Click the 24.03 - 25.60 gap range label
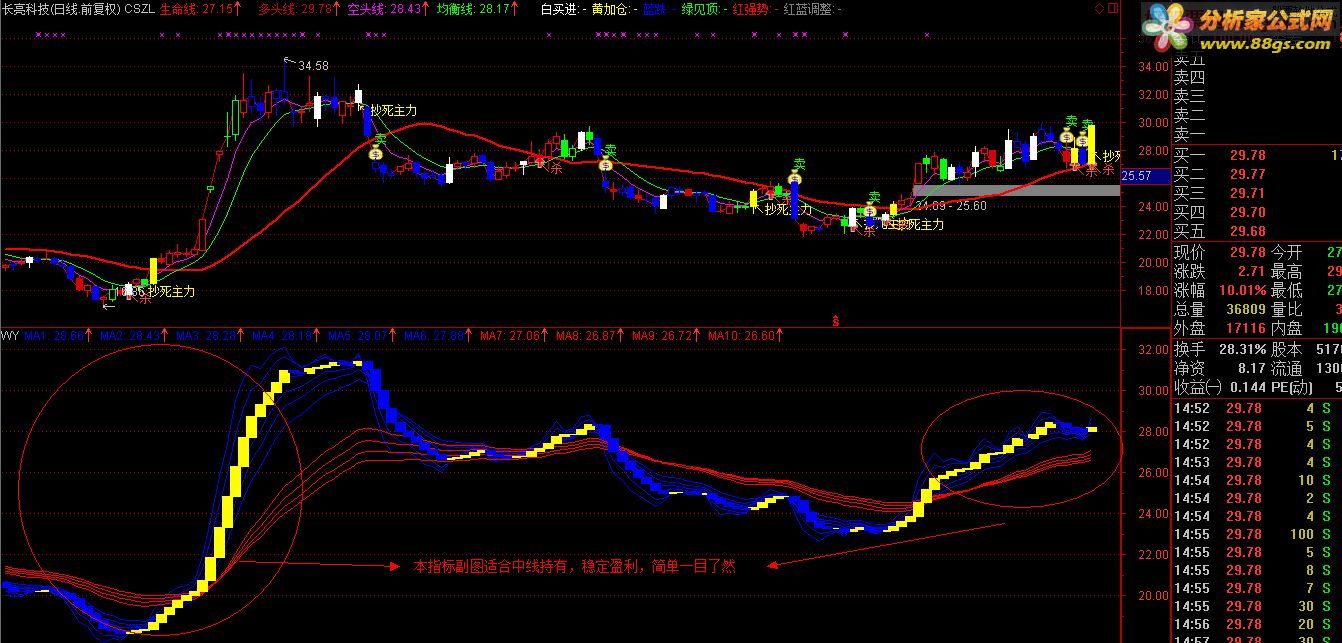1342x643 pixels. [952, 206]
